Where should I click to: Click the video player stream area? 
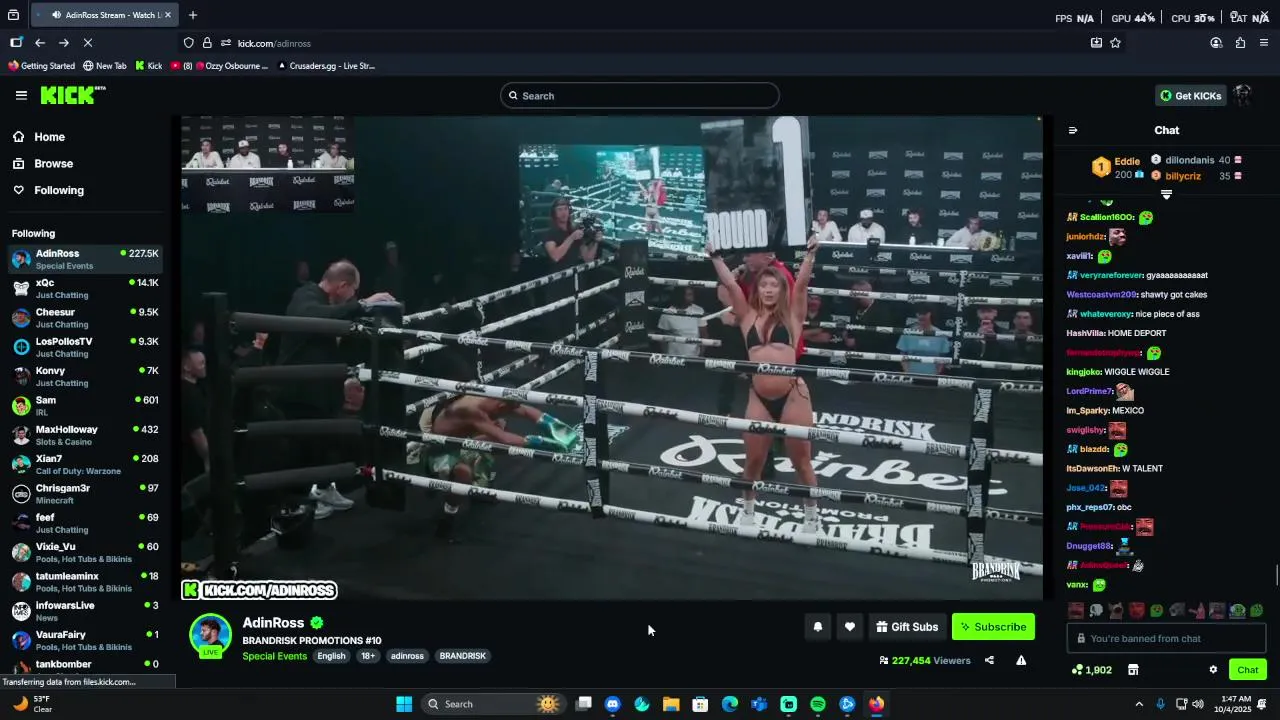(612, 358)
